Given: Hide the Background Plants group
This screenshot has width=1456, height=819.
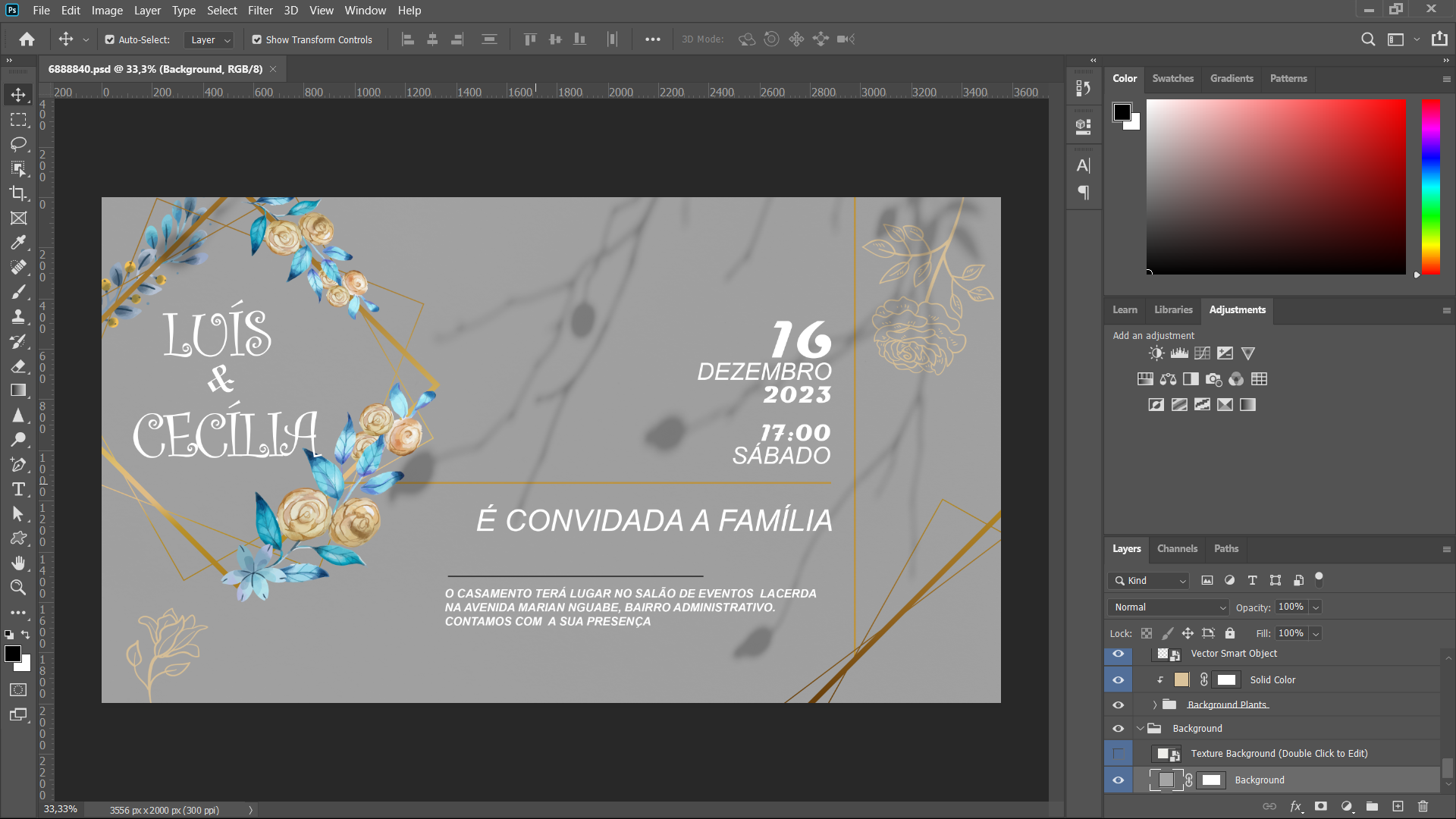Looking at the screenshot, I should click(x=1118, y=704).
